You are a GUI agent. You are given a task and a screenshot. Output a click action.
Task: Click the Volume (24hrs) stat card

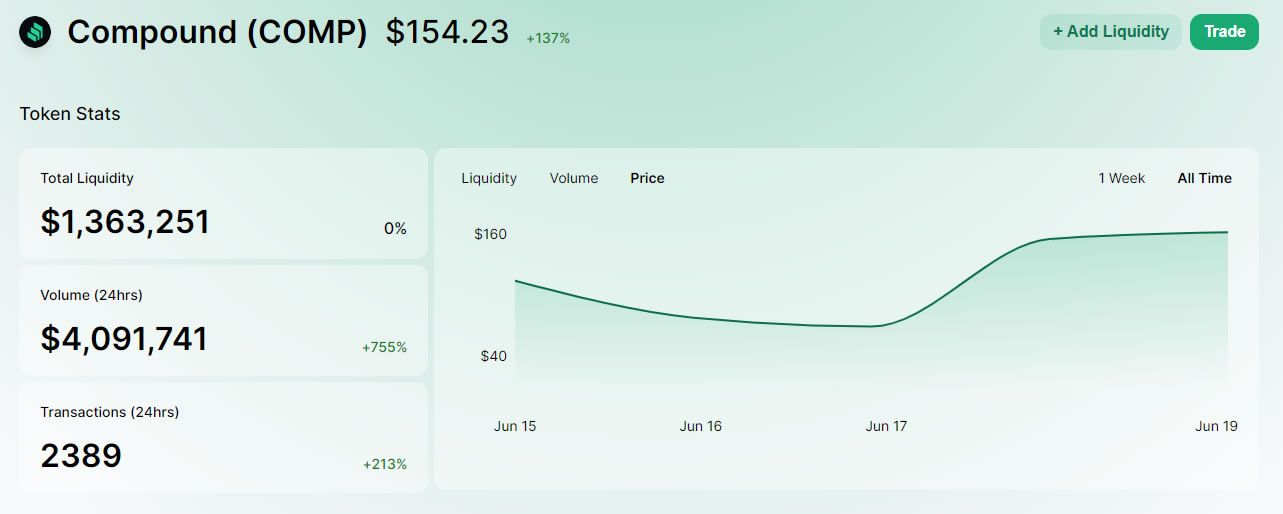223,321
